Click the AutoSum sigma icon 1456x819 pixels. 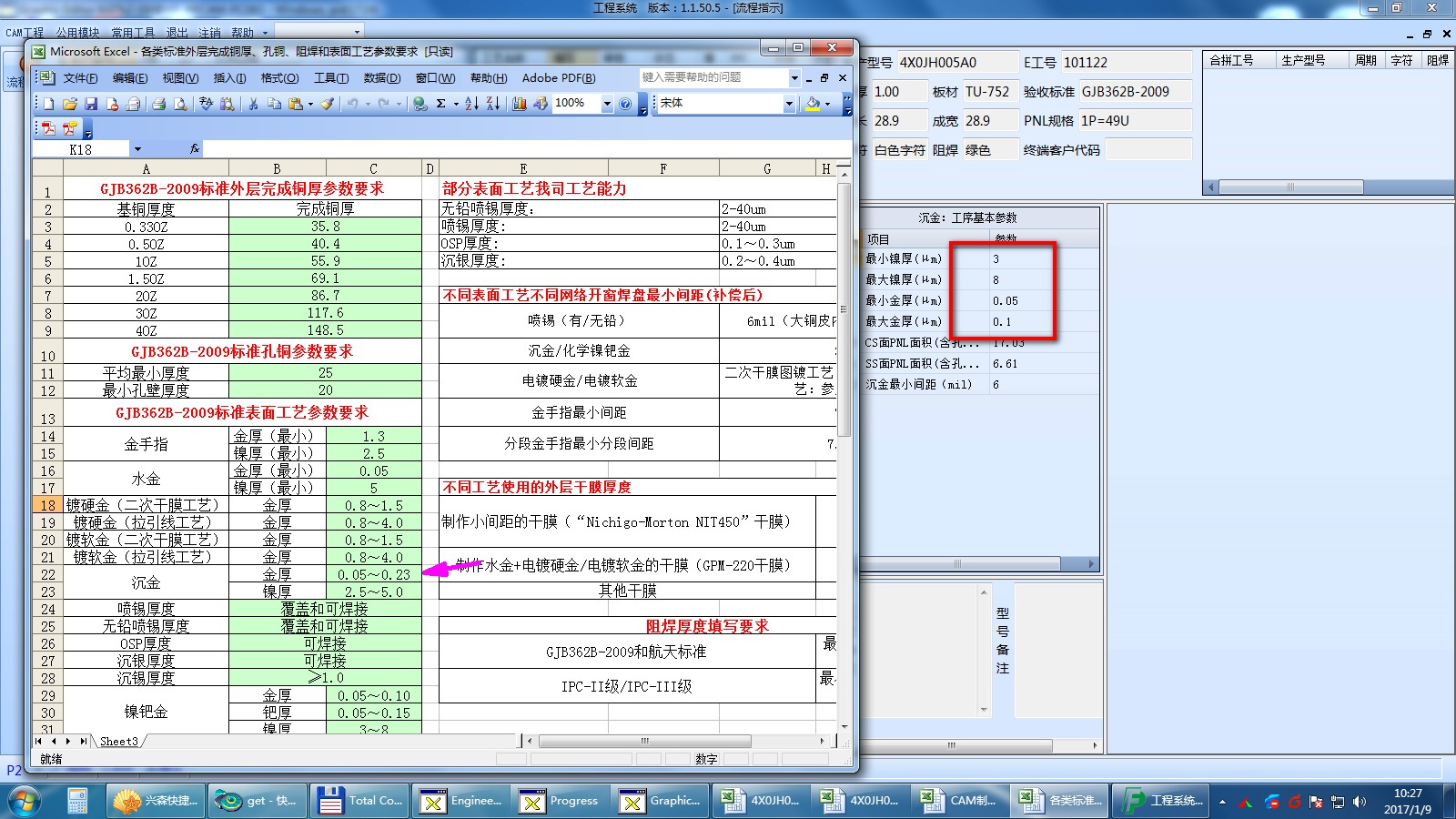coord(441,105)
